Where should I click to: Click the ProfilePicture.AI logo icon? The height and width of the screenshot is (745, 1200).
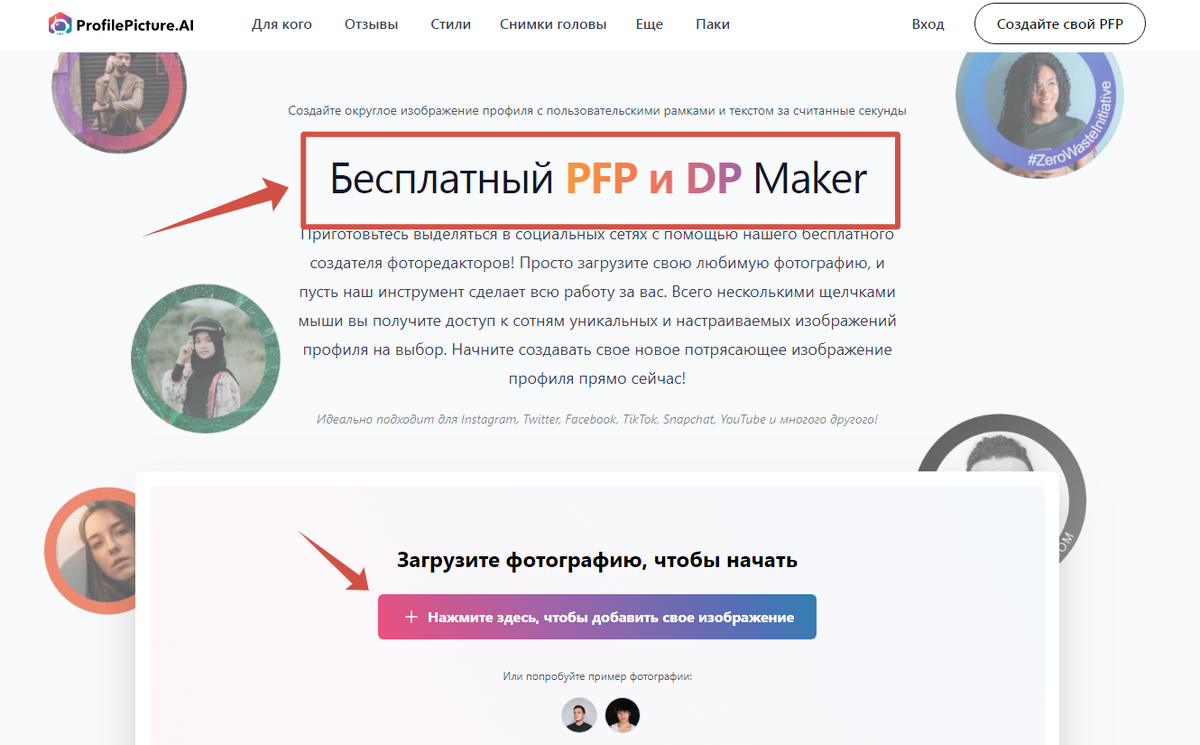click(60, 24)
